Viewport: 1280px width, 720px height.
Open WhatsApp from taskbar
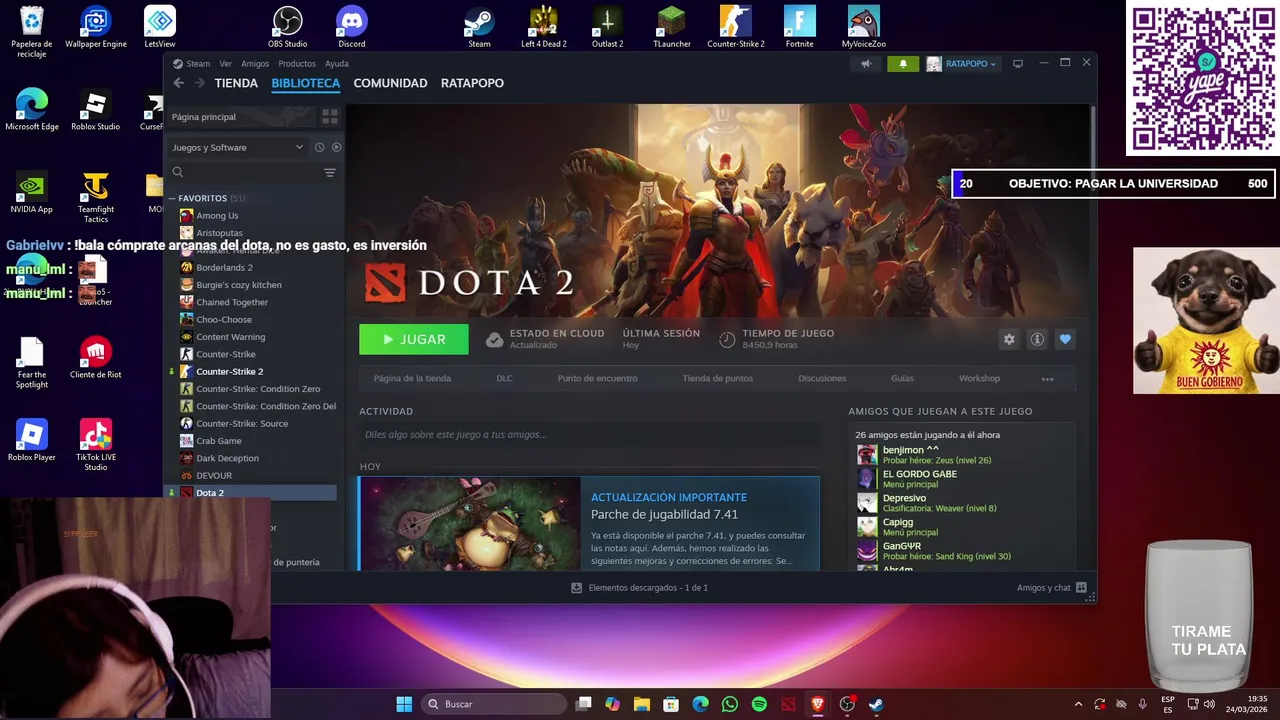pos(730,704)
